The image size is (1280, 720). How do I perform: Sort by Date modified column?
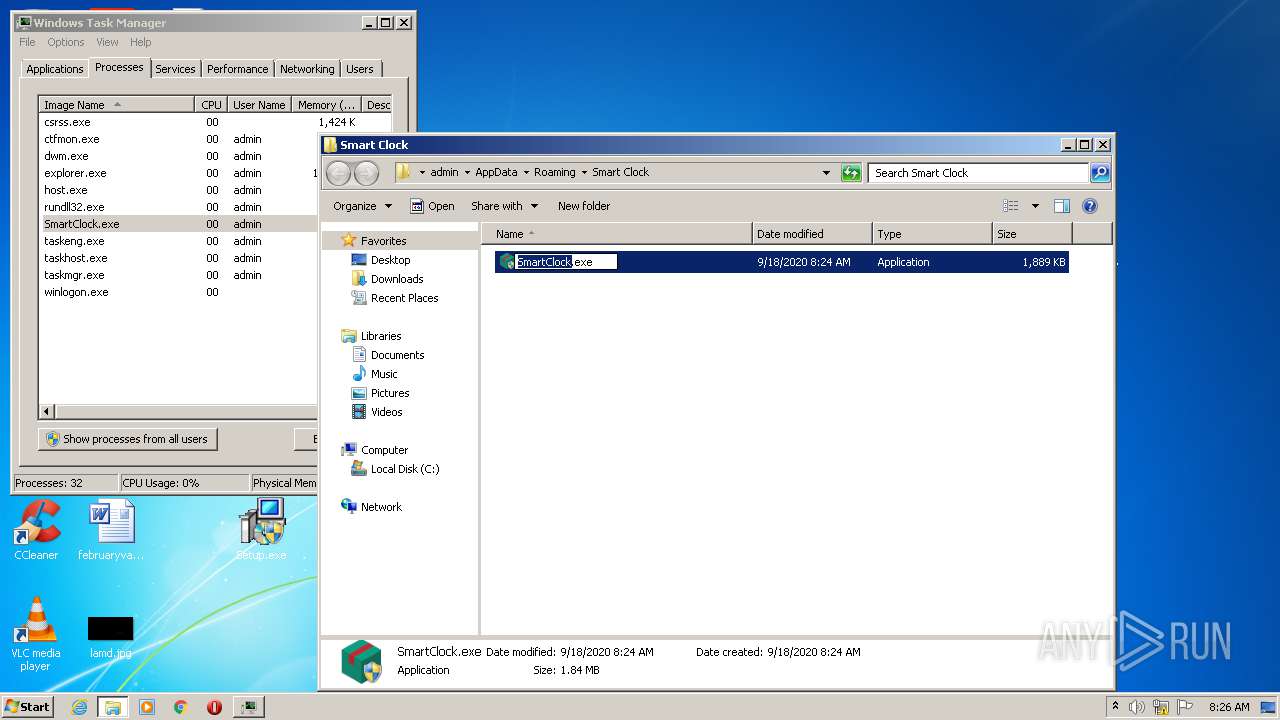[x=812, y=234]
